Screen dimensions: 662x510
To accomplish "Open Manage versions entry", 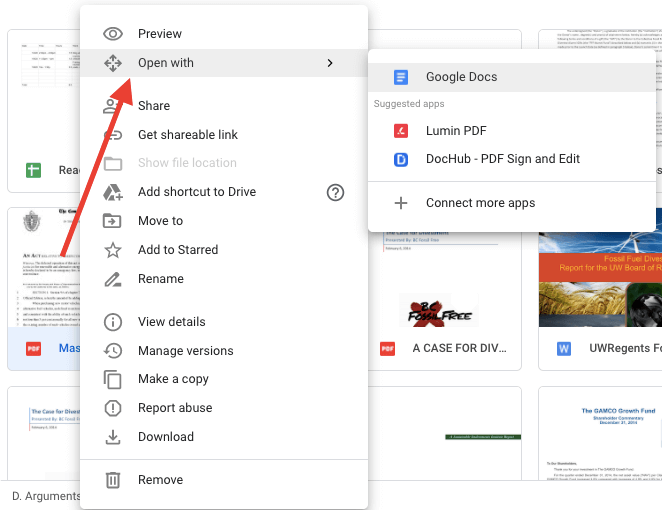I will 185,351.
